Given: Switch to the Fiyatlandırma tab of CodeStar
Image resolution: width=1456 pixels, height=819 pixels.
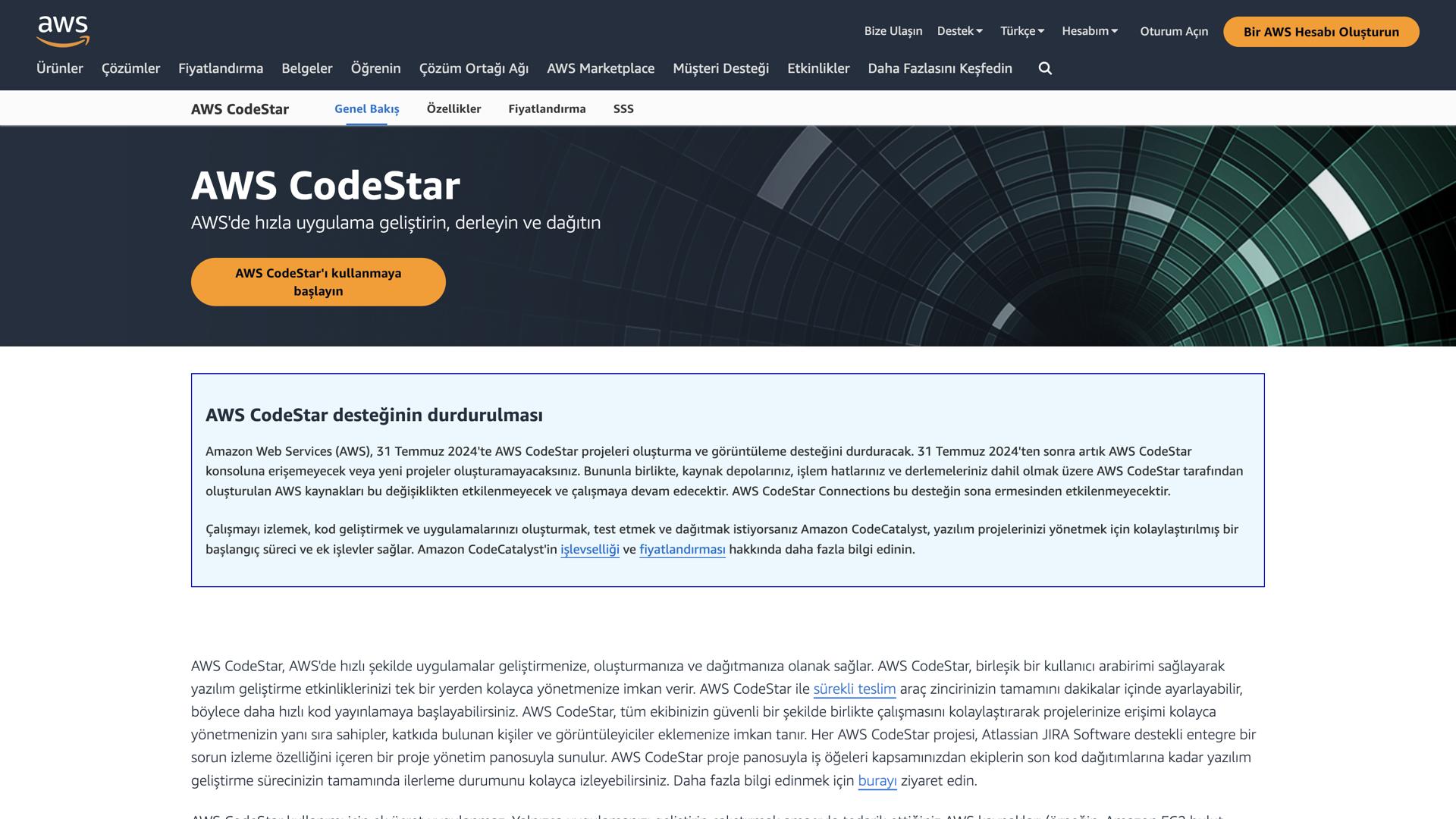Looking at the screenshot, I should click(547, 108).
